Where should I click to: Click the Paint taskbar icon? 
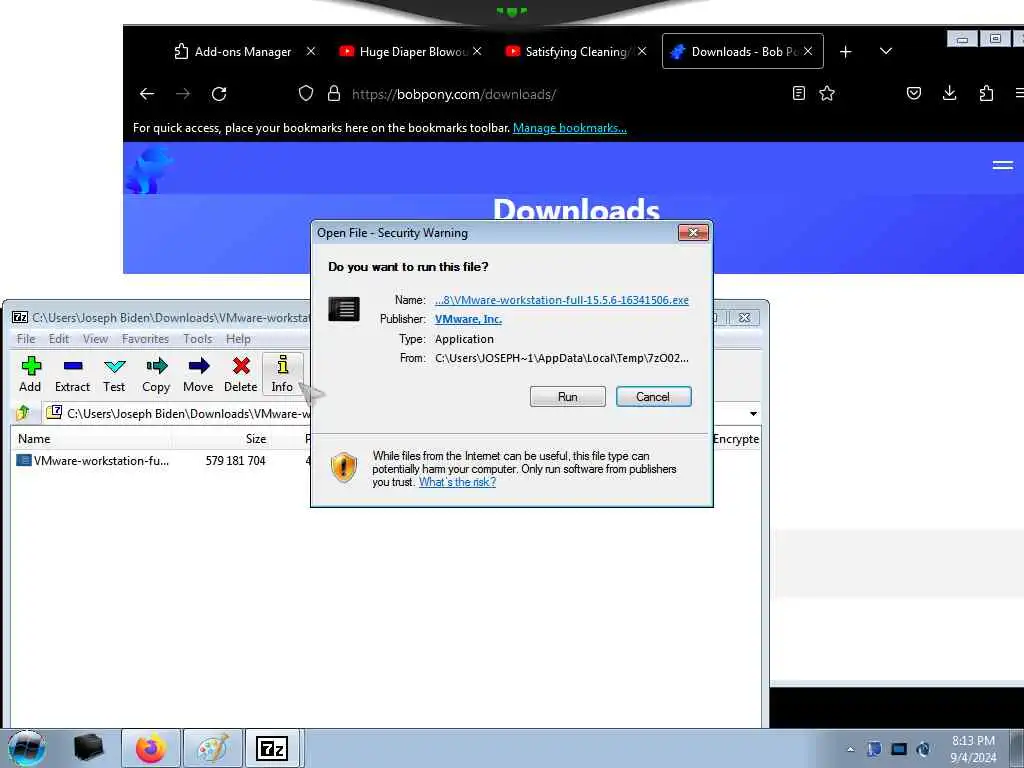click(213, 748)
